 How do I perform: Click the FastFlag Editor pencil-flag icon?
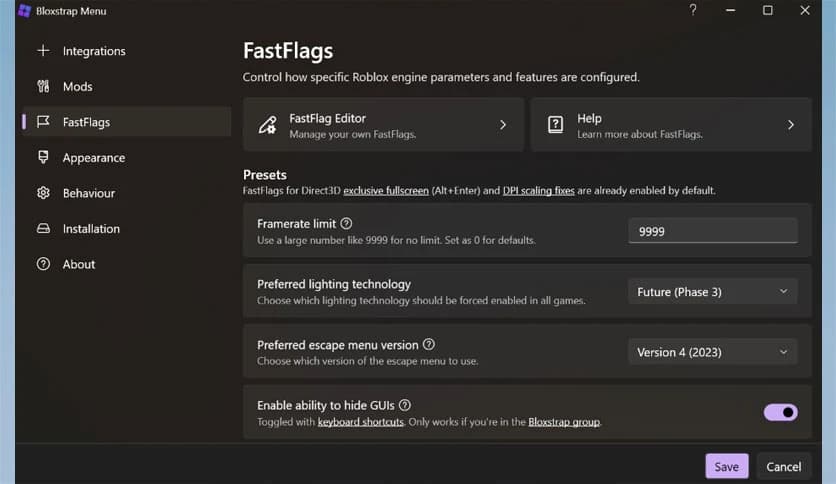coord(267,125)
